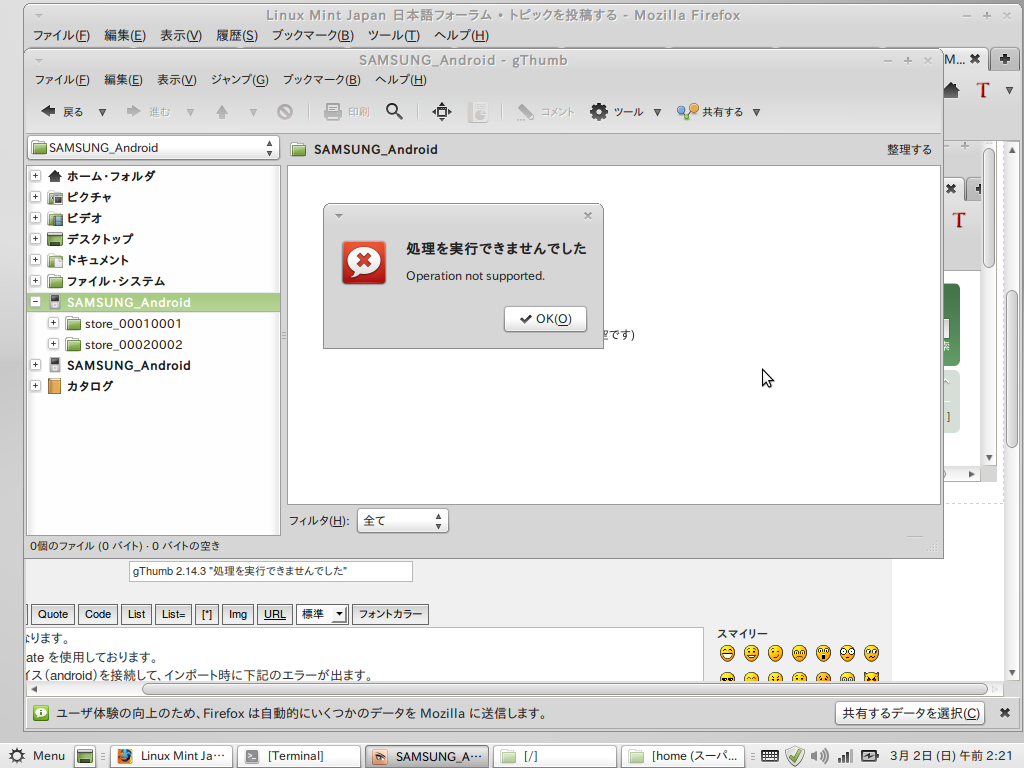Image resolution: width=1024 pixels, height=768 pixels.
Task: Click the magnifier search icon in gThumb toolbar
Action: tap(394, 112)
